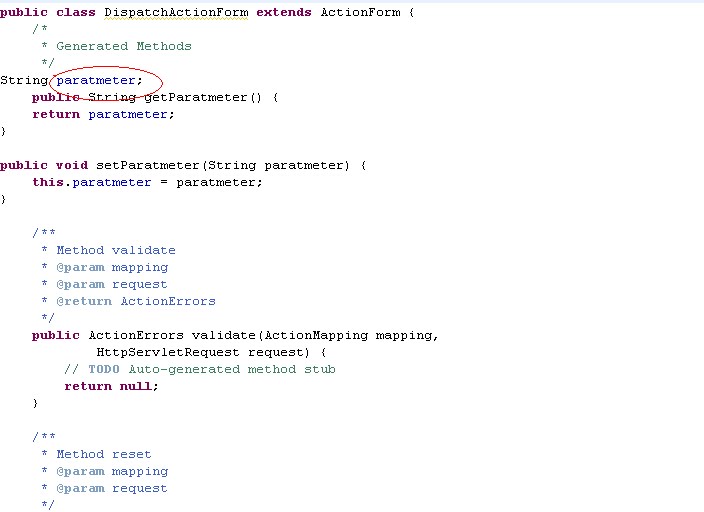Click the 'Generated Methods' comment text

point(124,46)
